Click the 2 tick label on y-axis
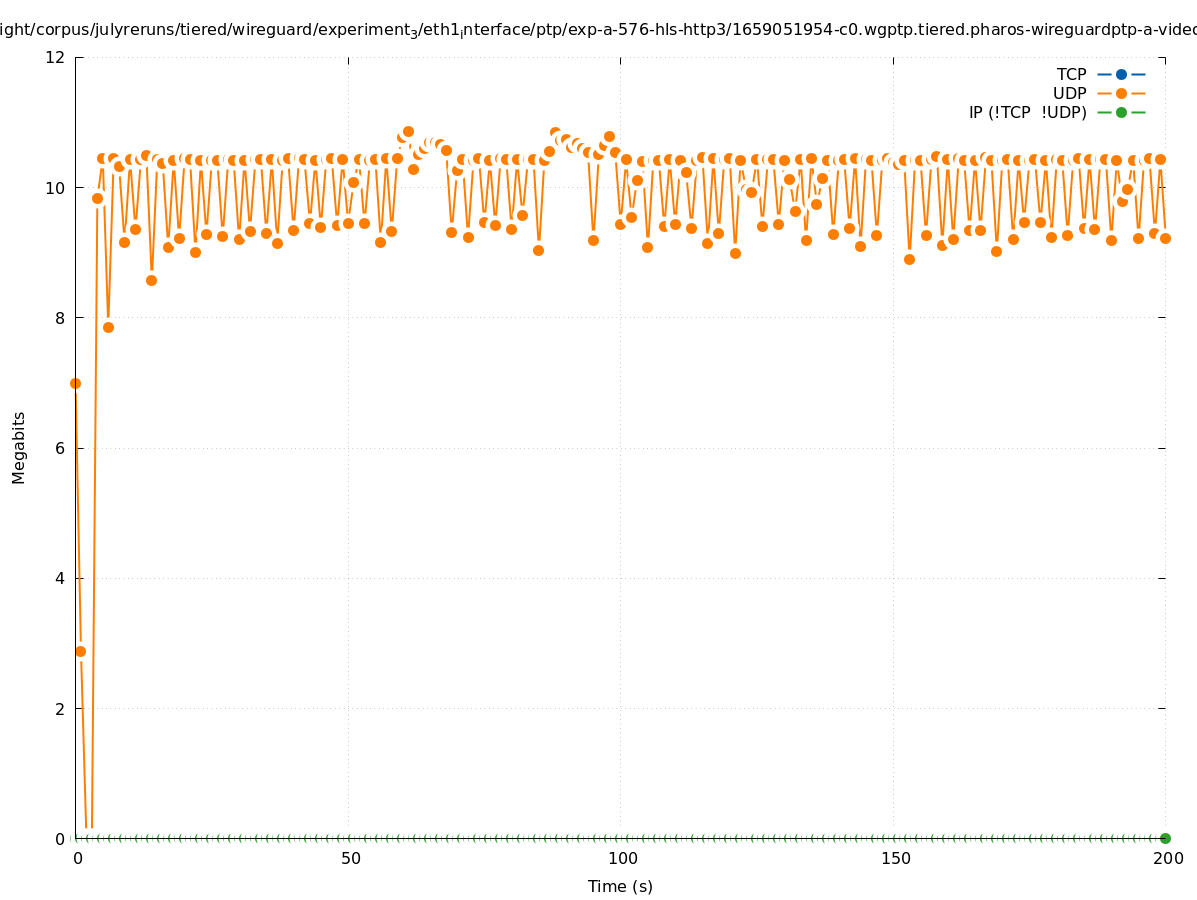 coord(60,708)
